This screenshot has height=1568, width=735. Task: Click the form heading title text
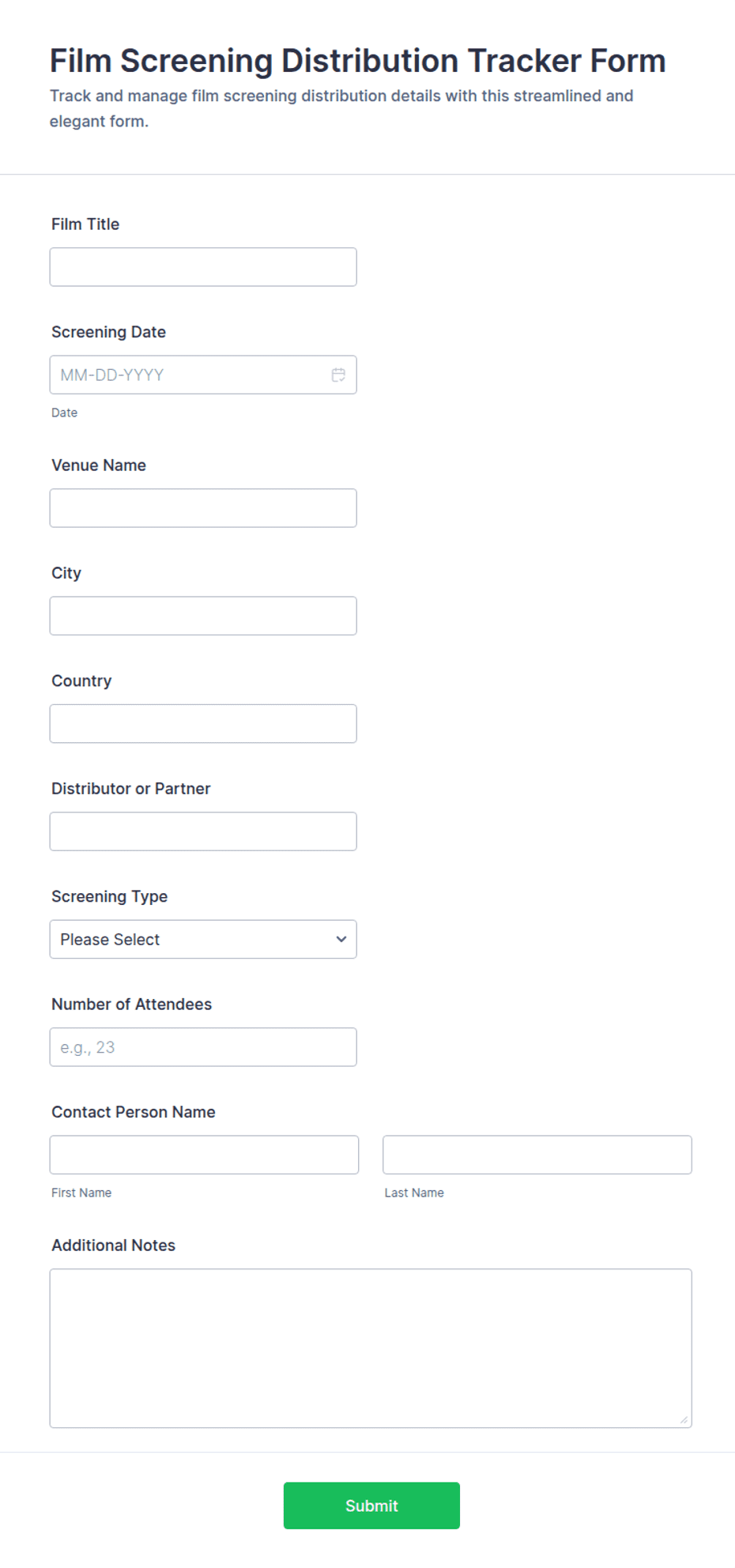(358, 61)
